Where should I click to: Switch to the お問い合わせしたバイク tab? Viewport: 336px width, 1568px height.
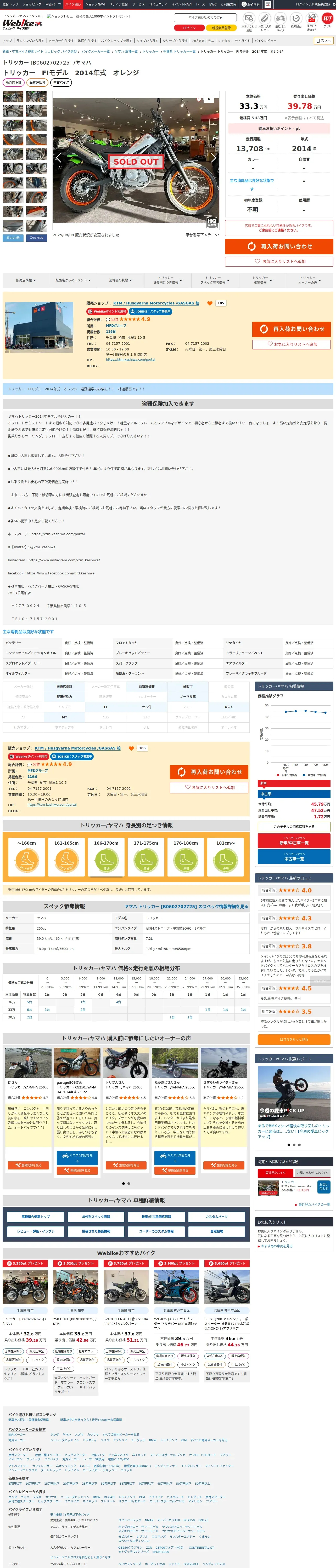click(312, 1173)
